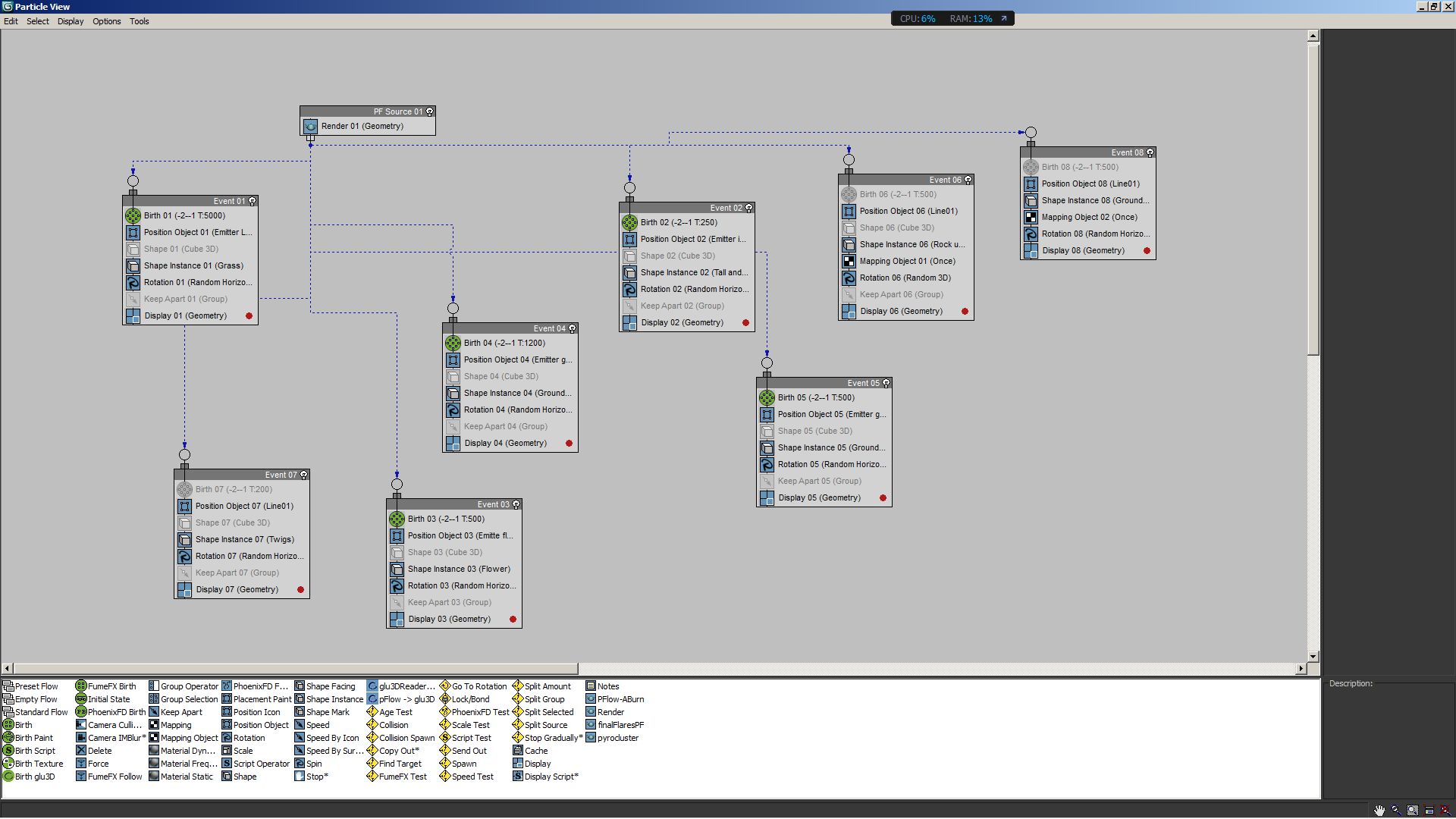
Task: Click the No Zoom icon
Action: coord(1445,811)
